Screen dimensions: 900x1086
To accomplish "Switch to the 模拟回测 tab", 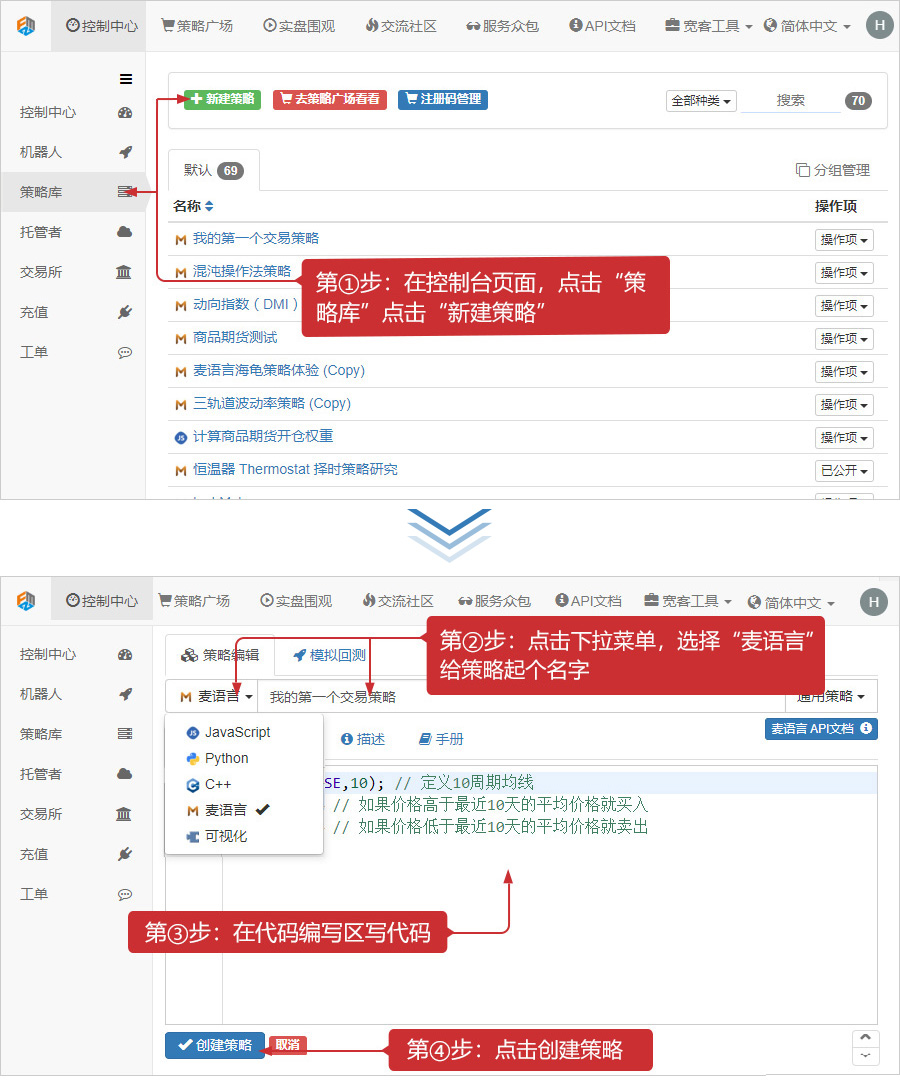I will [x=329, y=655].
